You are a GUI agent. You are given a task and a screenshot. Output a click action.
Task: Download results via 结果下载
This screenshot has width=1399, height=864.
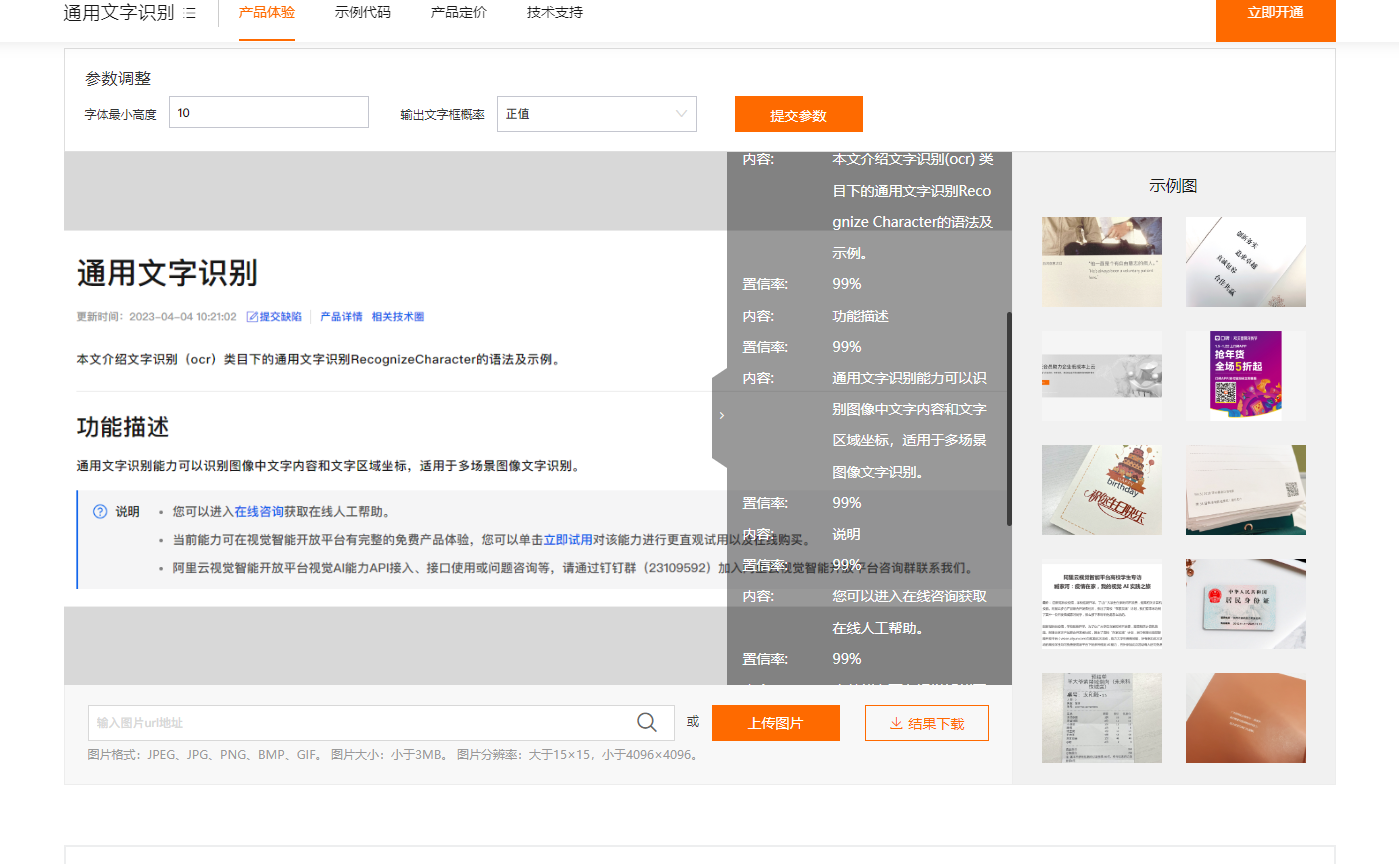click(x=927, y=723)
